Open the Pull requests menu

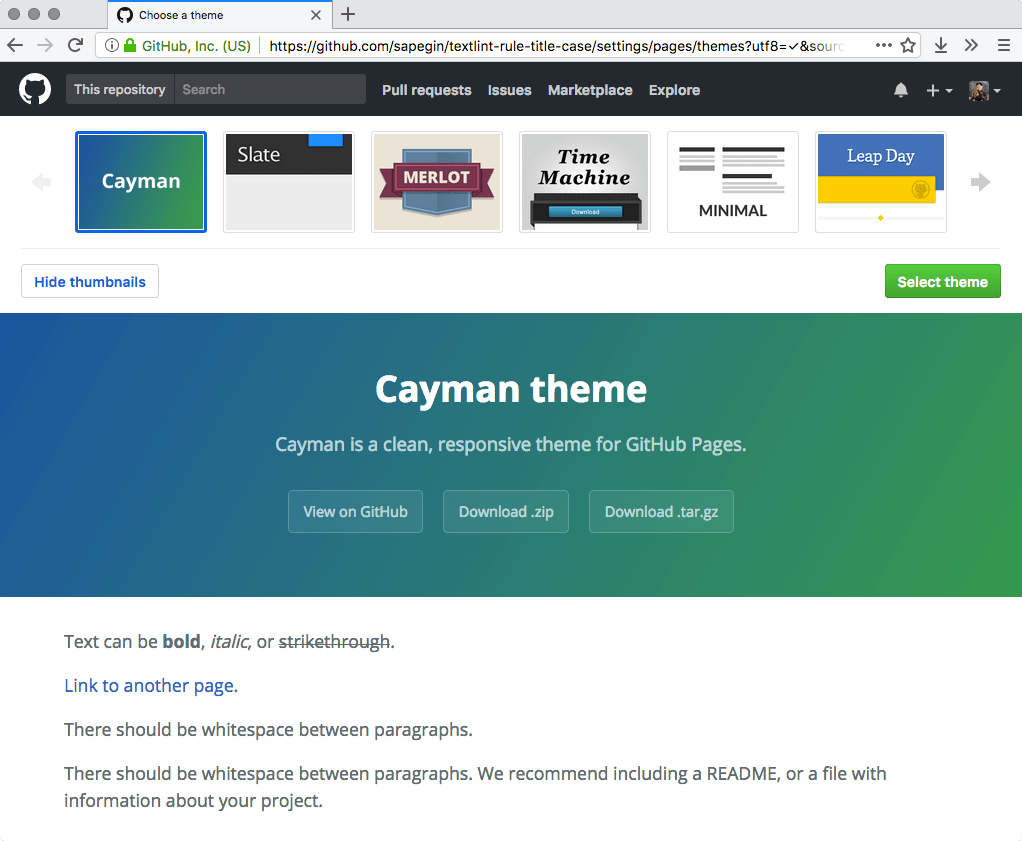point(426,90)
